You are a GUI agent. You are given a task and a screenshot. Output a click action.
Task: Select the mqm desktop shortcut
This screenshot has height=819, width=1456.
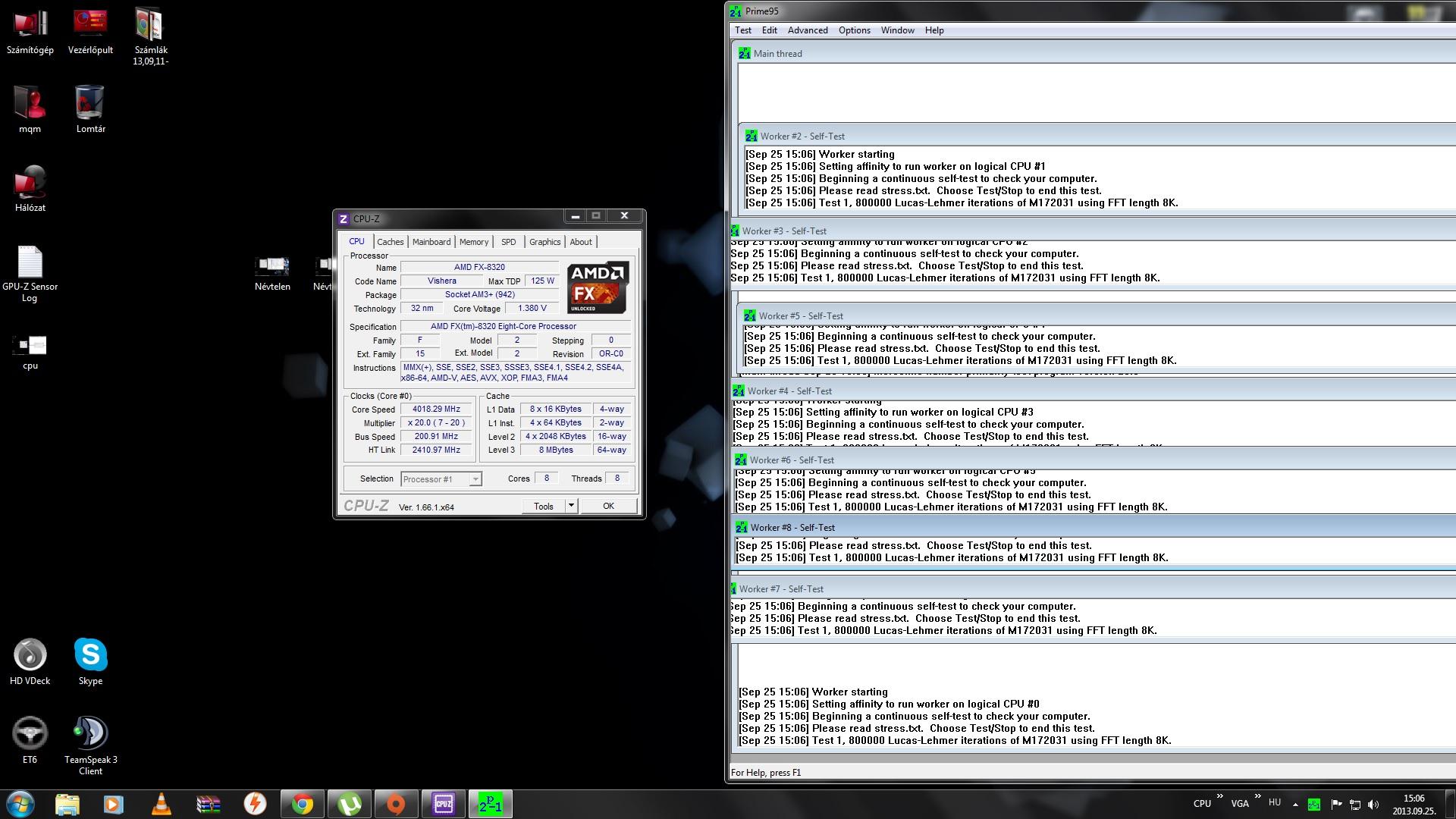30,109
